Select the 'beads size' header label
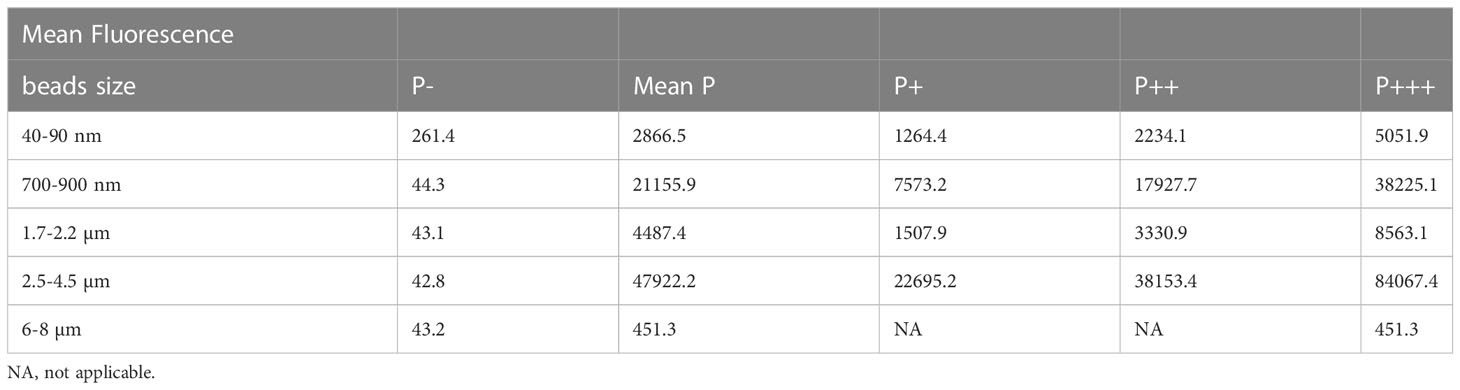1460x390 pixels. (78, 86)
